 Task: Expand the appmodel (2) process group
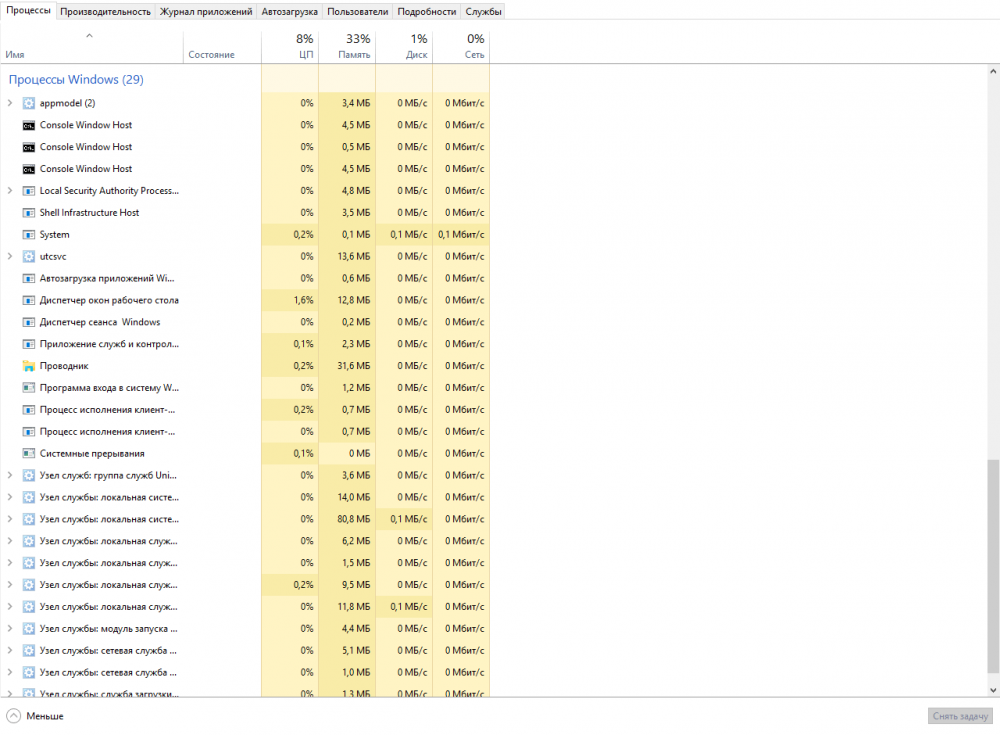[10, 103]
